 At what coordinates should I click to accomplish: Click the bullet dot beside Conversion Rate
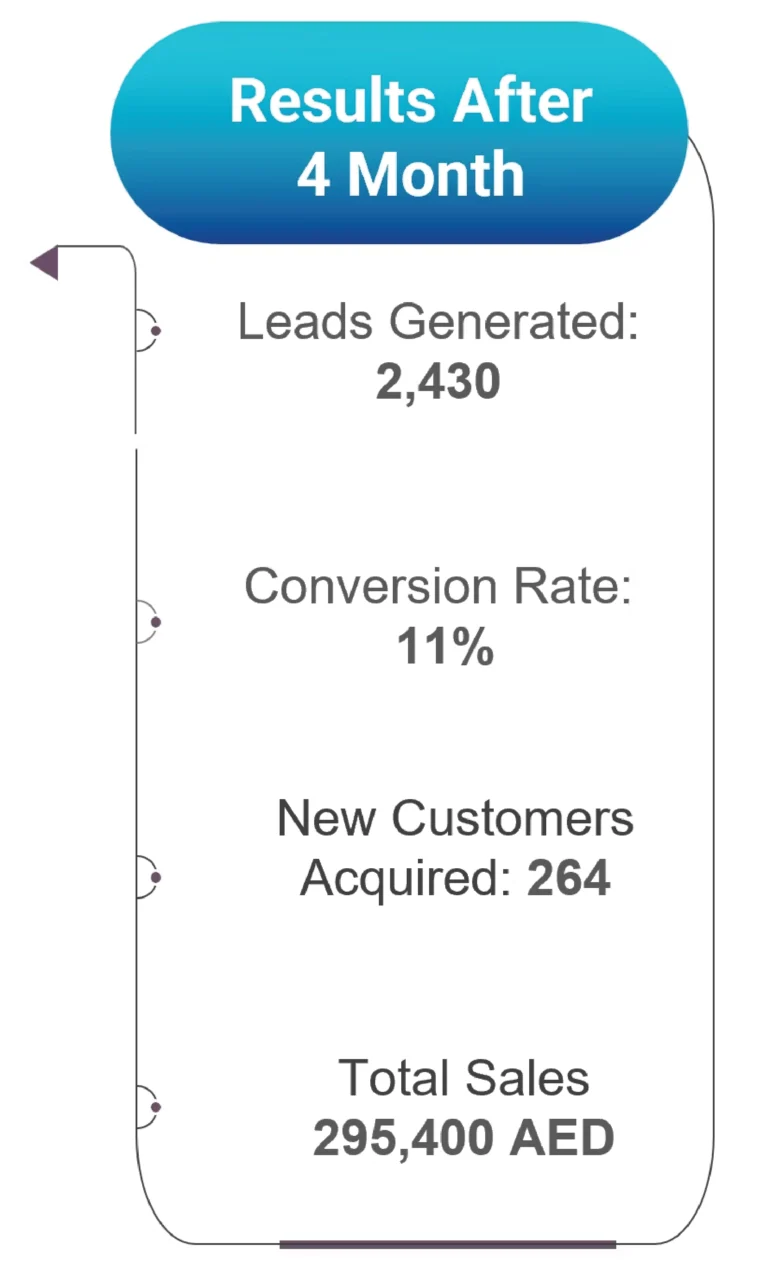[x=156, y=622]
